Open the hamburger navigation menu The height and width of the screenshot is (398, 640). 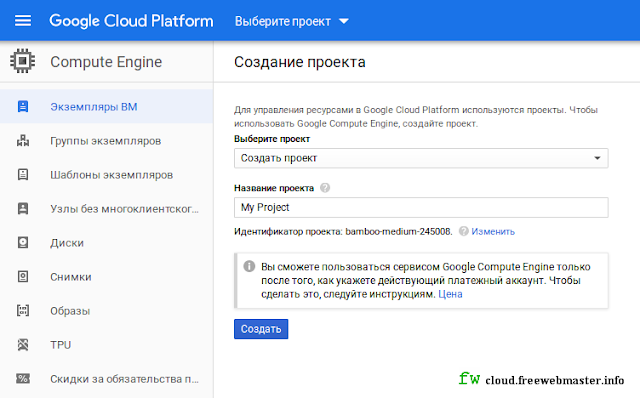click(23, 21)
